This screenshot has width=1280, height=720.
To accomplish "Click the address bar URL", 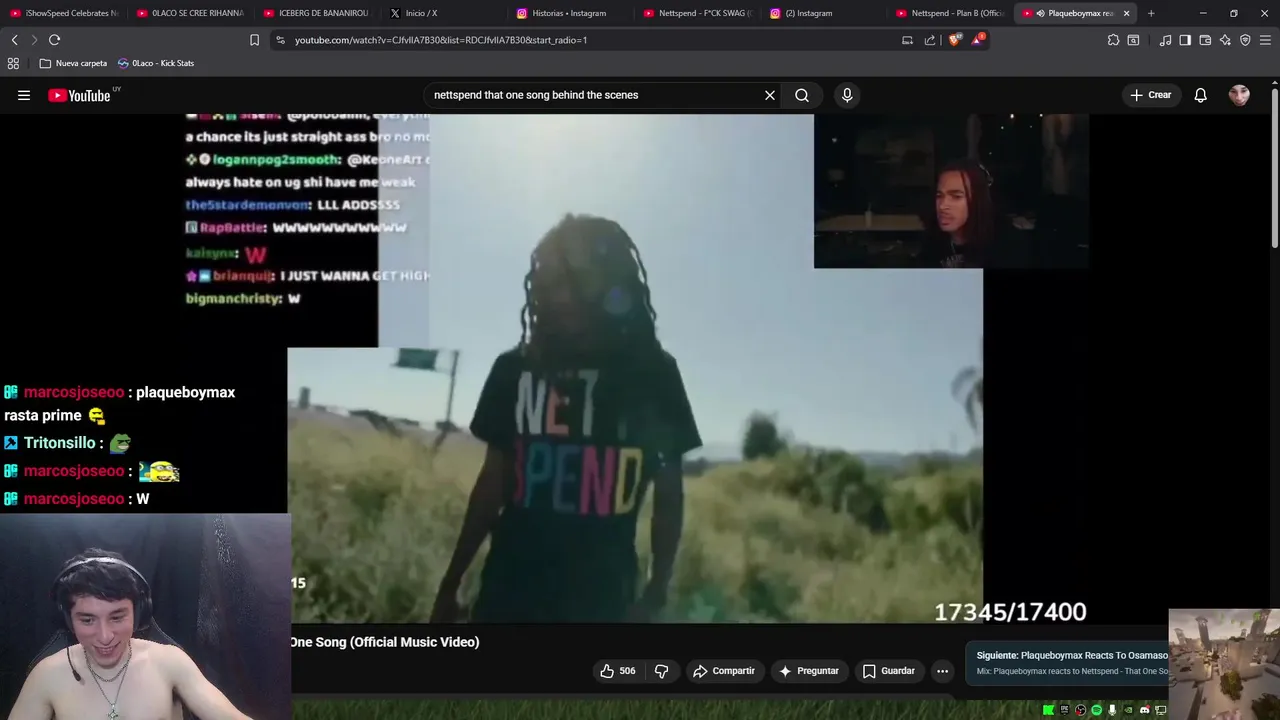I will (x=441, y=40).
